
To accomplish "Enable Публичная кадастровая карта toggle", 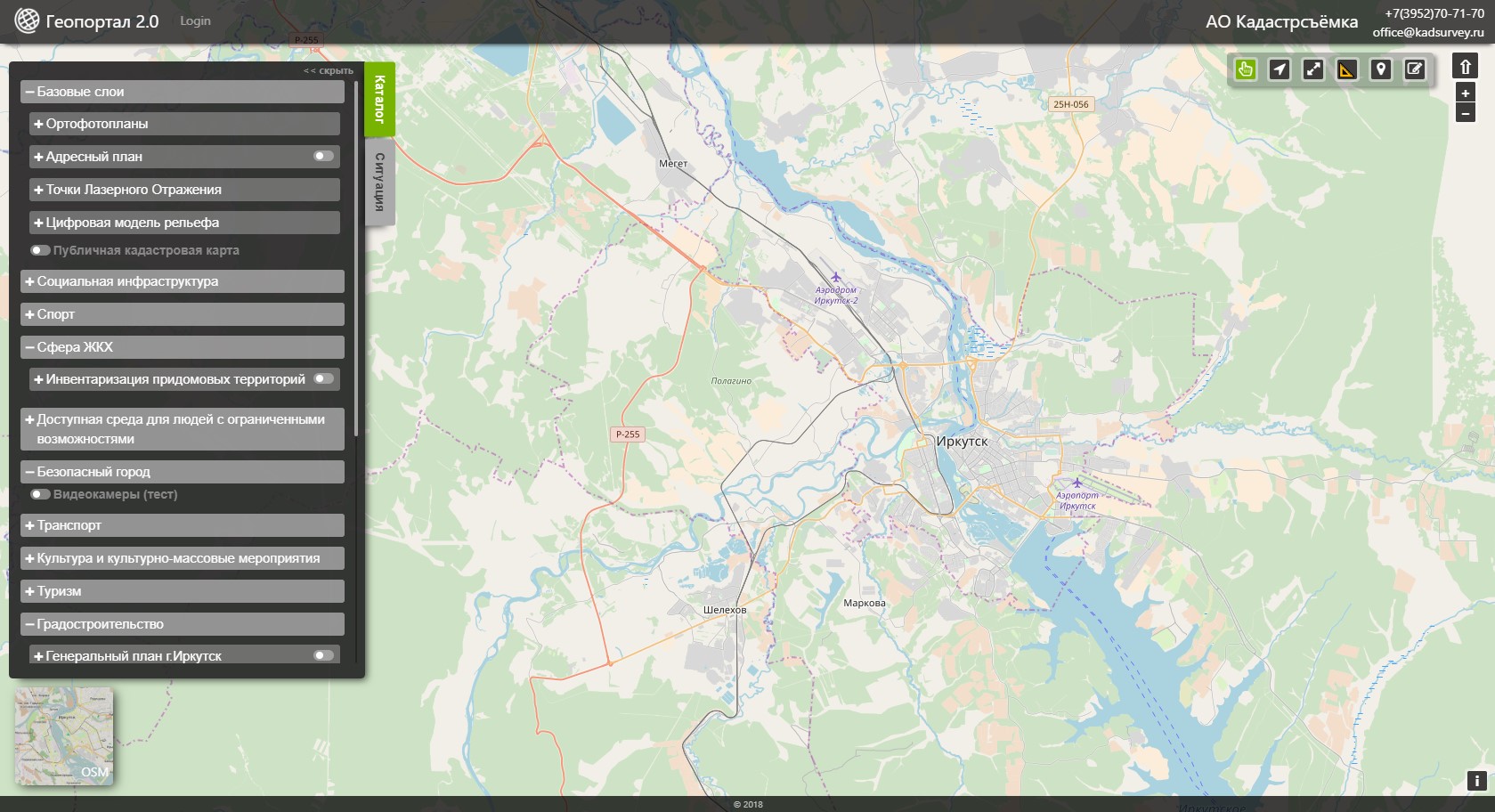I will [40, 250].
